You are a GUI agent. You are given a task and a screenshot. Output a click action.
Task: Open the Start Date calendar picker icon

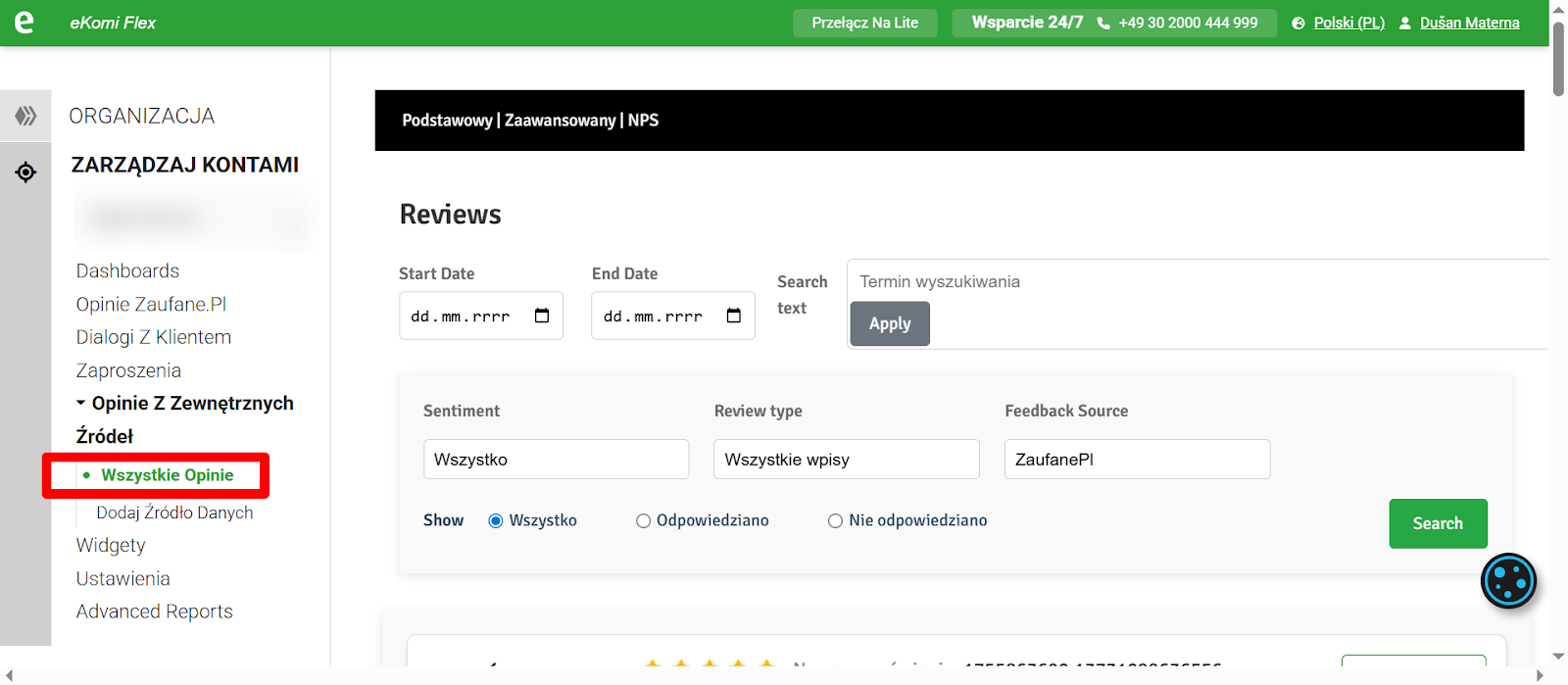542,316
